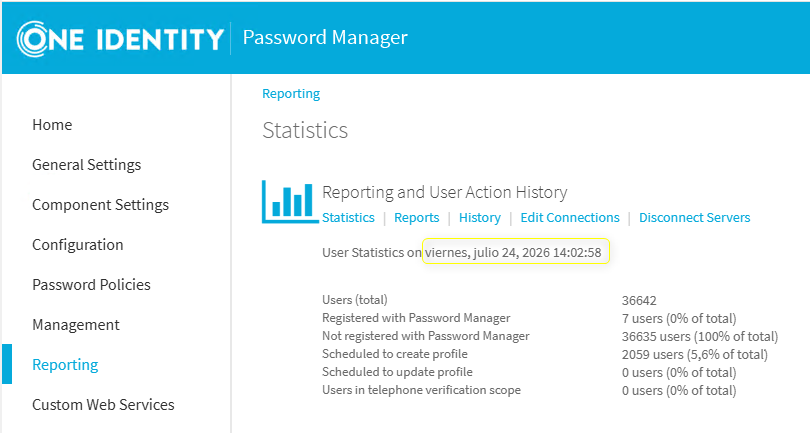Screen dimensions: 810x433
Task: Click the Statistics page heading
Action: (305, 130)
